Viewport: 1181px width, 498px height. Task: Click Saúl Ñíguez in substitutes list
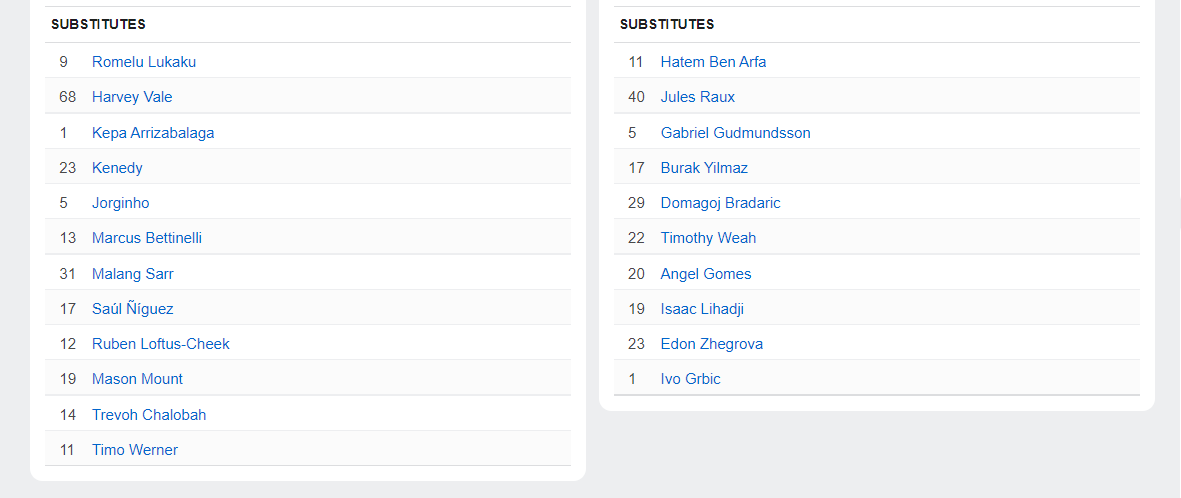[x=133, y=309]
